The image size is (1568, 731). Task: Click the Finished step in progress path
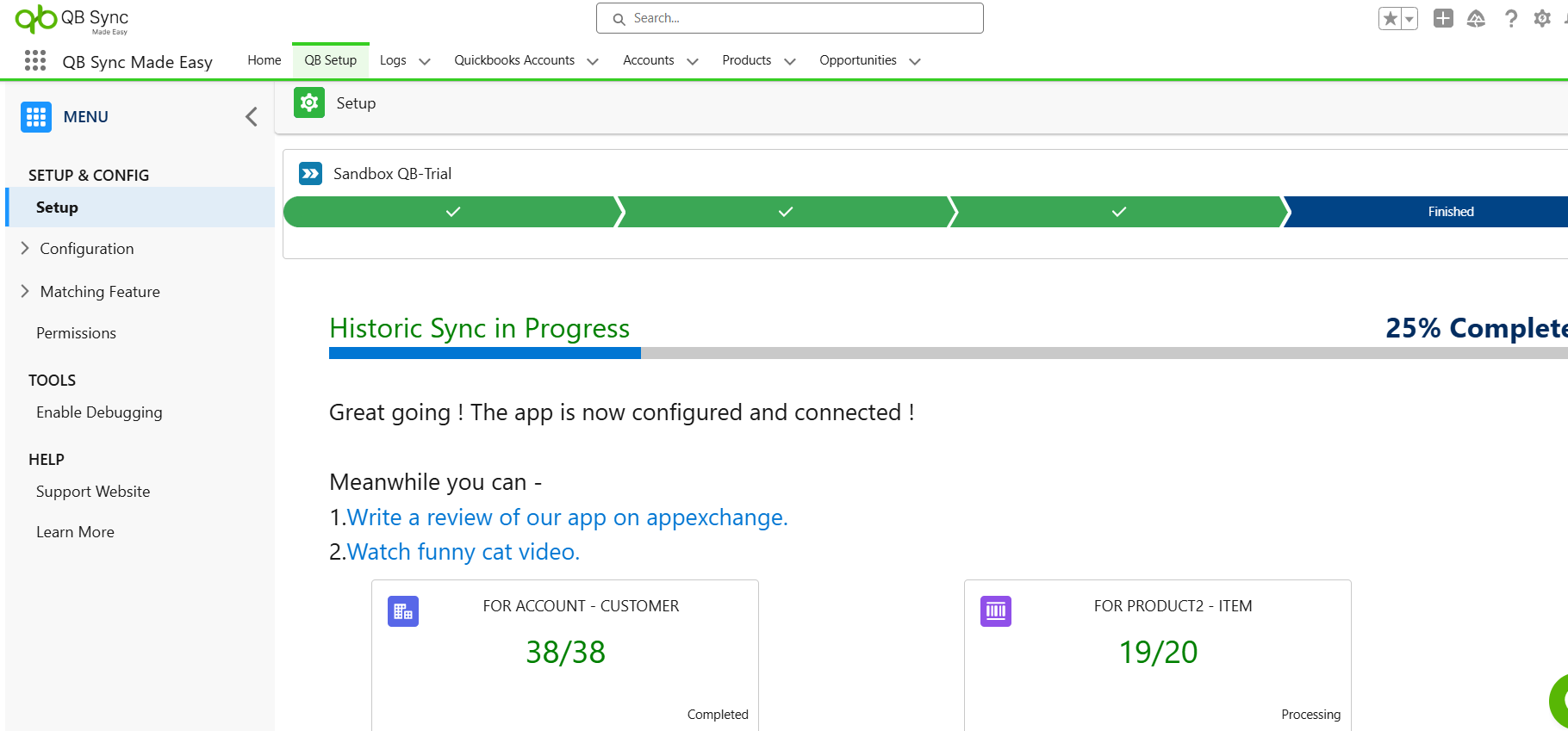pos(1450,212)
